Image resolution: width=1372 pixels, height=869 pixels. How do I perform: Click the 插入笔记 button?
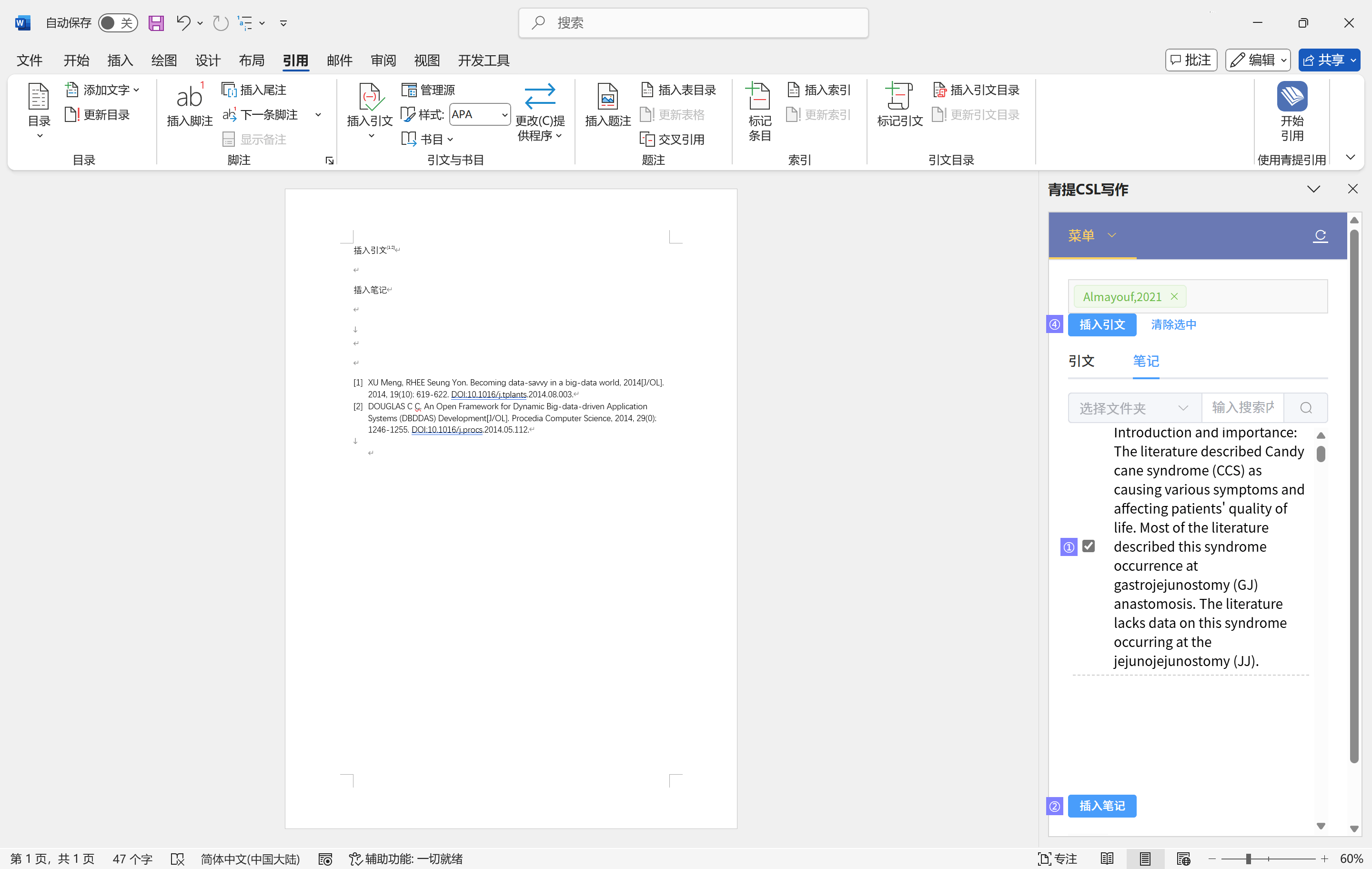click(x=1101, y=806)
